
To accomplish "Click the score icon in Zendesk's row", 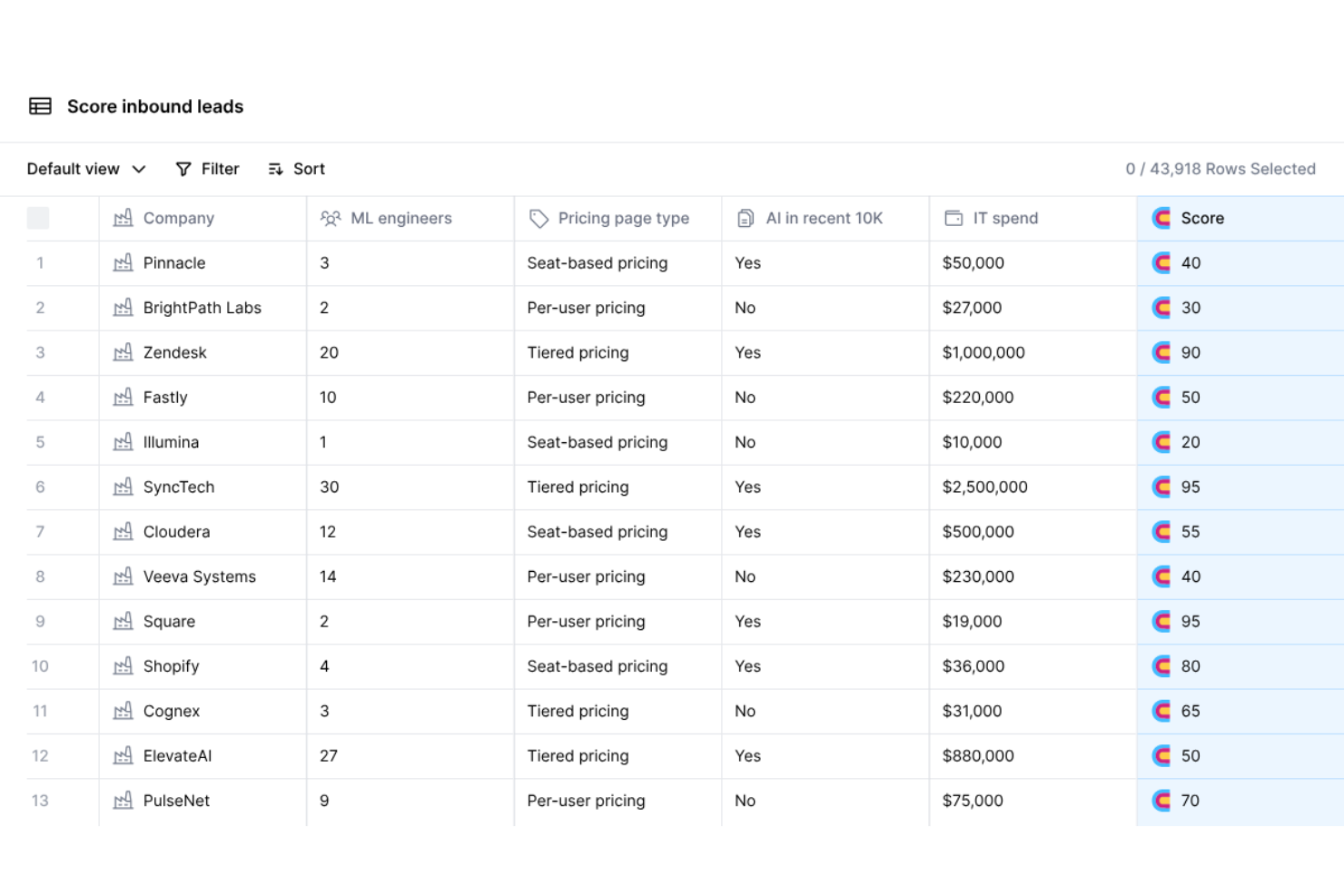I will coord(1161,352).
